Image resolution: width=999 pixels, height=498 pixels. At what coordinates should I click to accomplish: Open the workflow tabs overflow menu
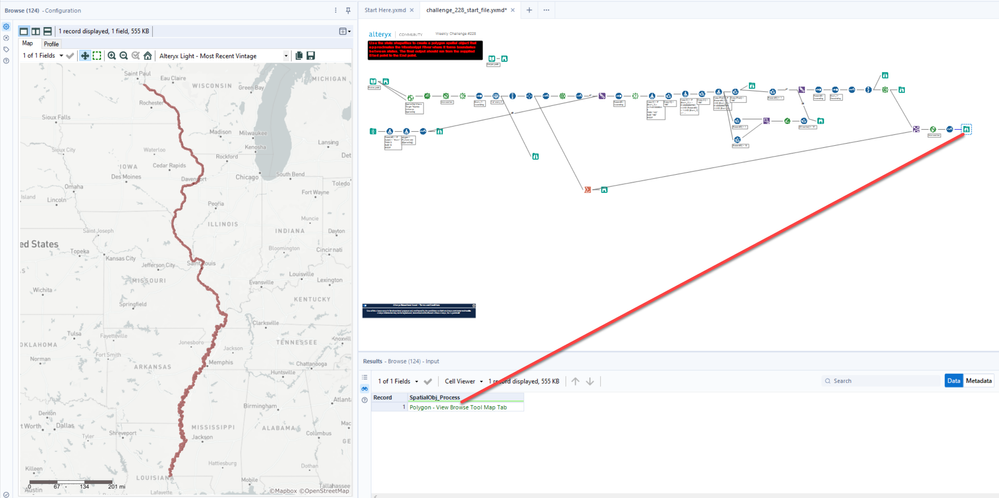coord(546,10)
